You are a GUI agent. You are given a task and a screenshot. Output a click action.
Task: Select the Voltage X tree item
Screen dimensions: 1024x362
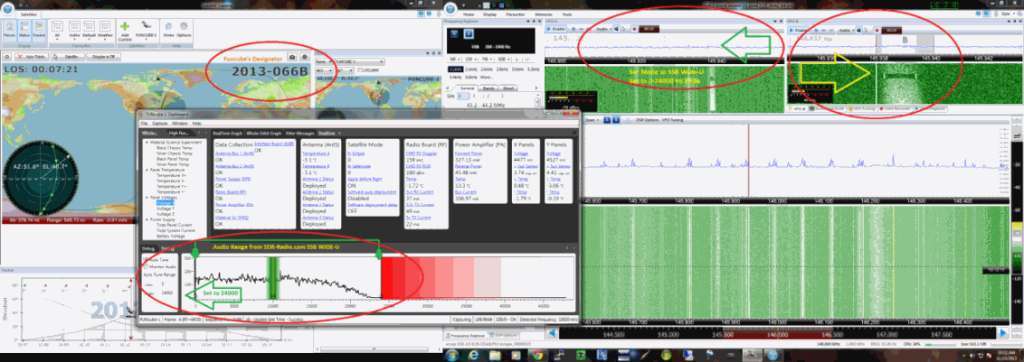165,203
